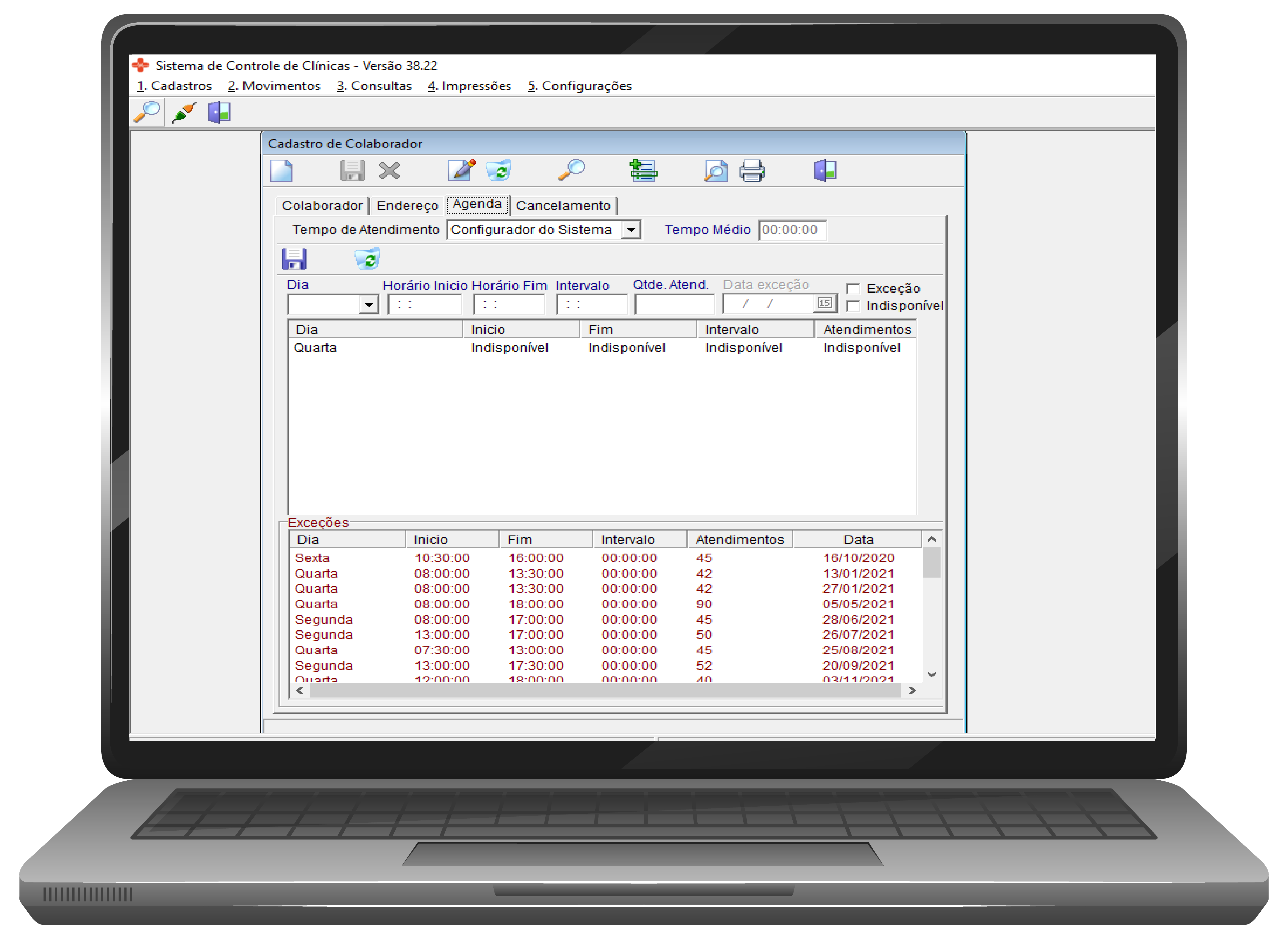Switch to the Endereço tab
Screen dimensions: 1288x939
[x=407, y=206]
